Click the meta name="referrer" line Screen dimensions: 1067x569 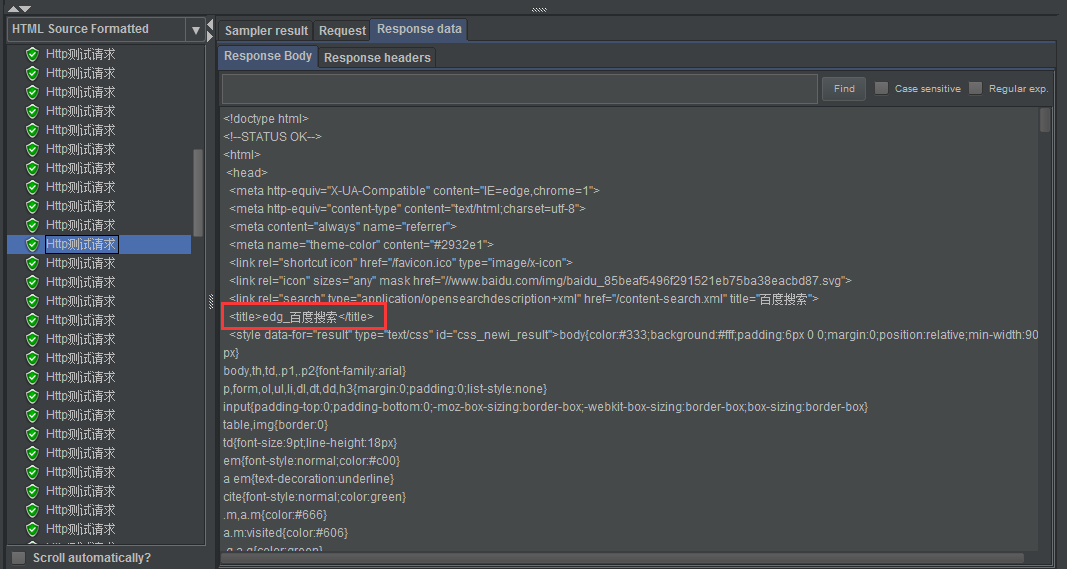[342, 227]
